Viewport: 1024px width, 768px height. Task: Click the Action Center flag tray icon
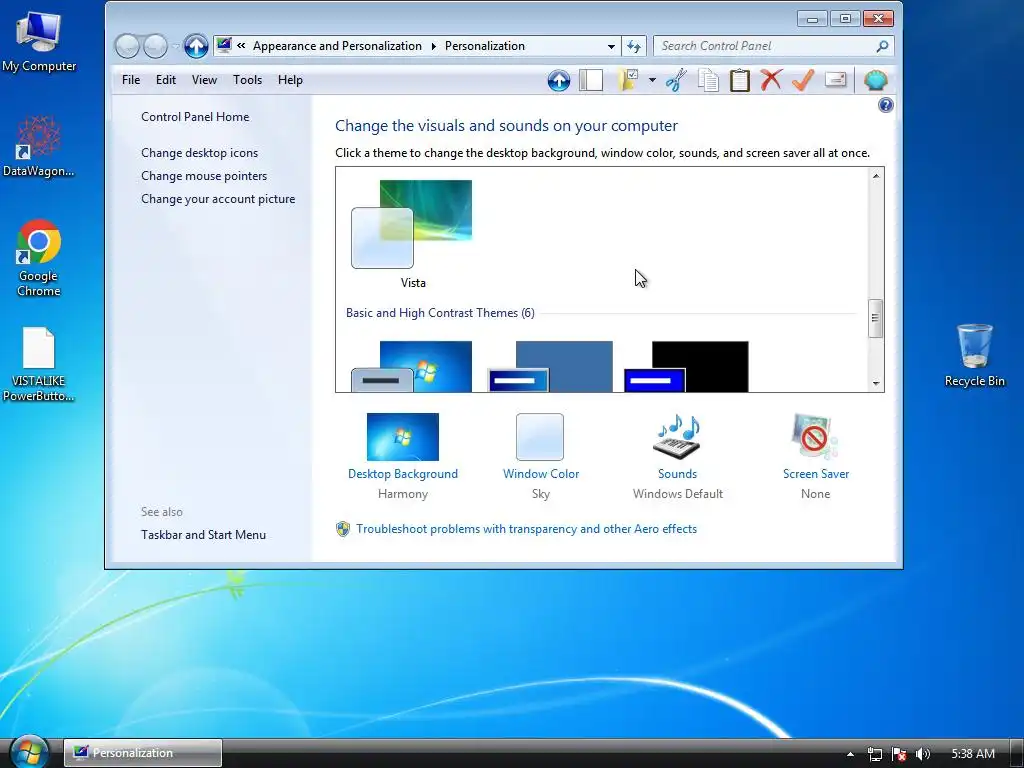coord(899,754)
